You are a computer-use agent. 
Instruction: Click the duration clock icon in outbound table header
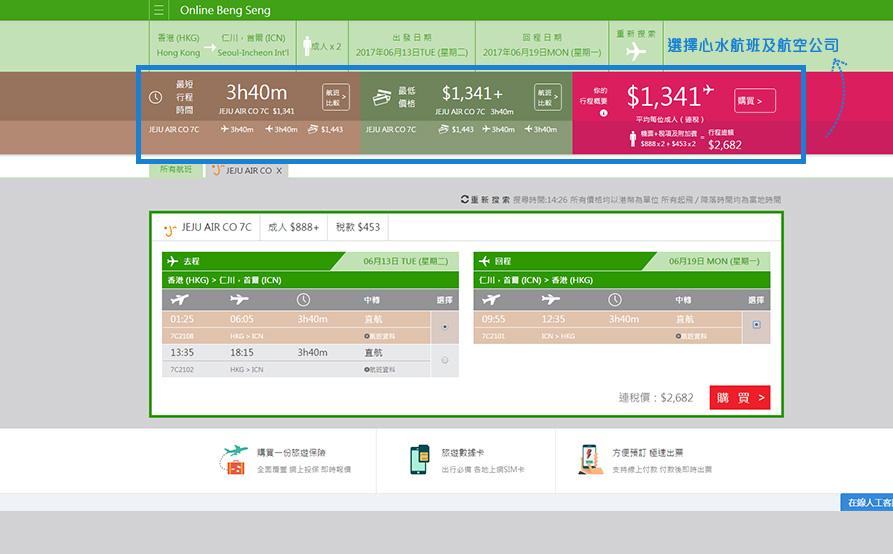[x=304, y=299]
